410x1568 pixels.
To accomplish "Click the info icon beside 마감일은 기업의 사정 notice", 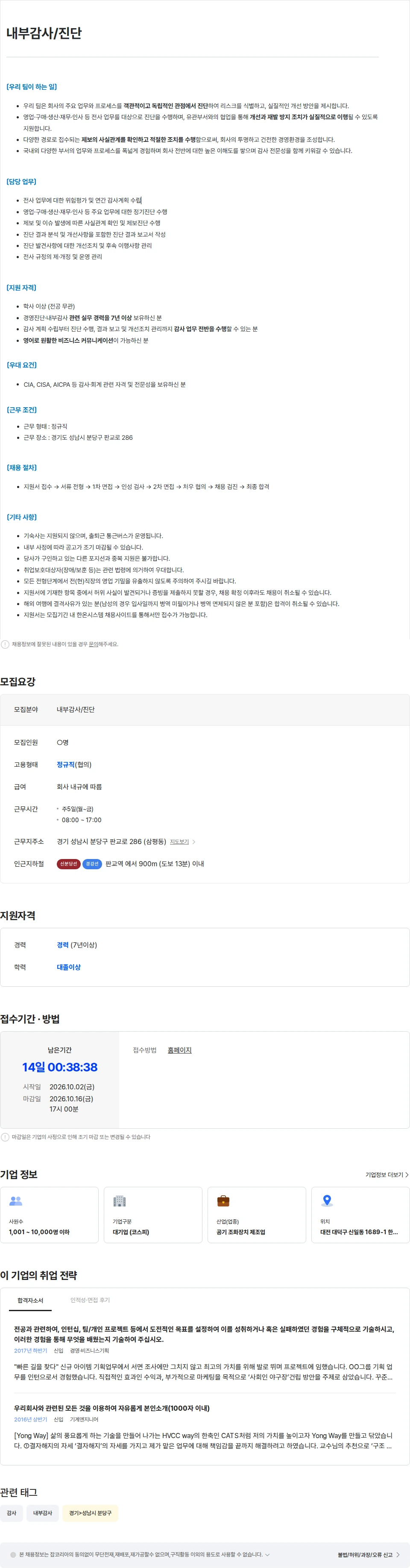I will coord(5,1136).
